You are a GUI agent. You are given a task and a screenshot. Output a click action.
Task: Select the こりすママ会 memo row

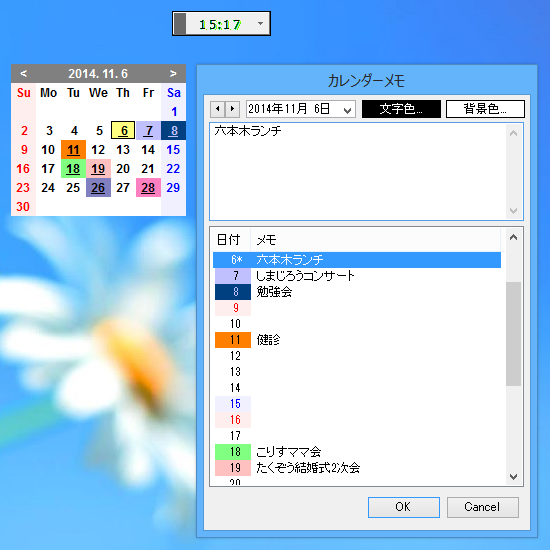[x=357, y=452]
